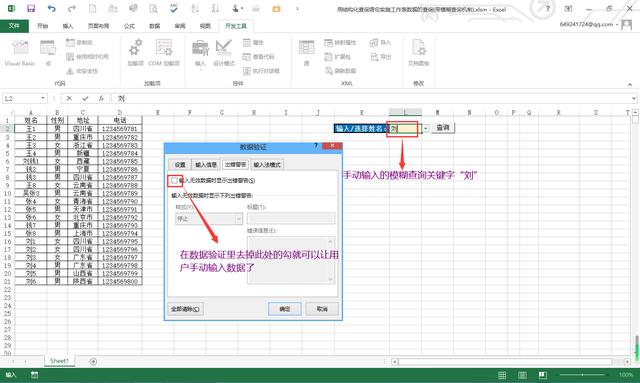Click the OK (确定) button in the dialog

(284, 309)
